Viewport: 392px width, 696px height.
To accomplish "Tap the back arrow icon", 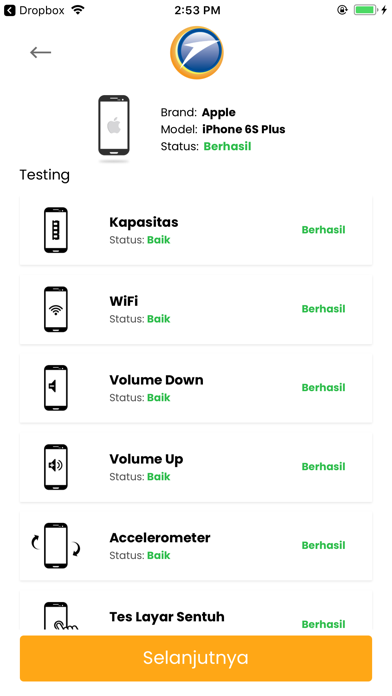I will [x=40, y=52].
